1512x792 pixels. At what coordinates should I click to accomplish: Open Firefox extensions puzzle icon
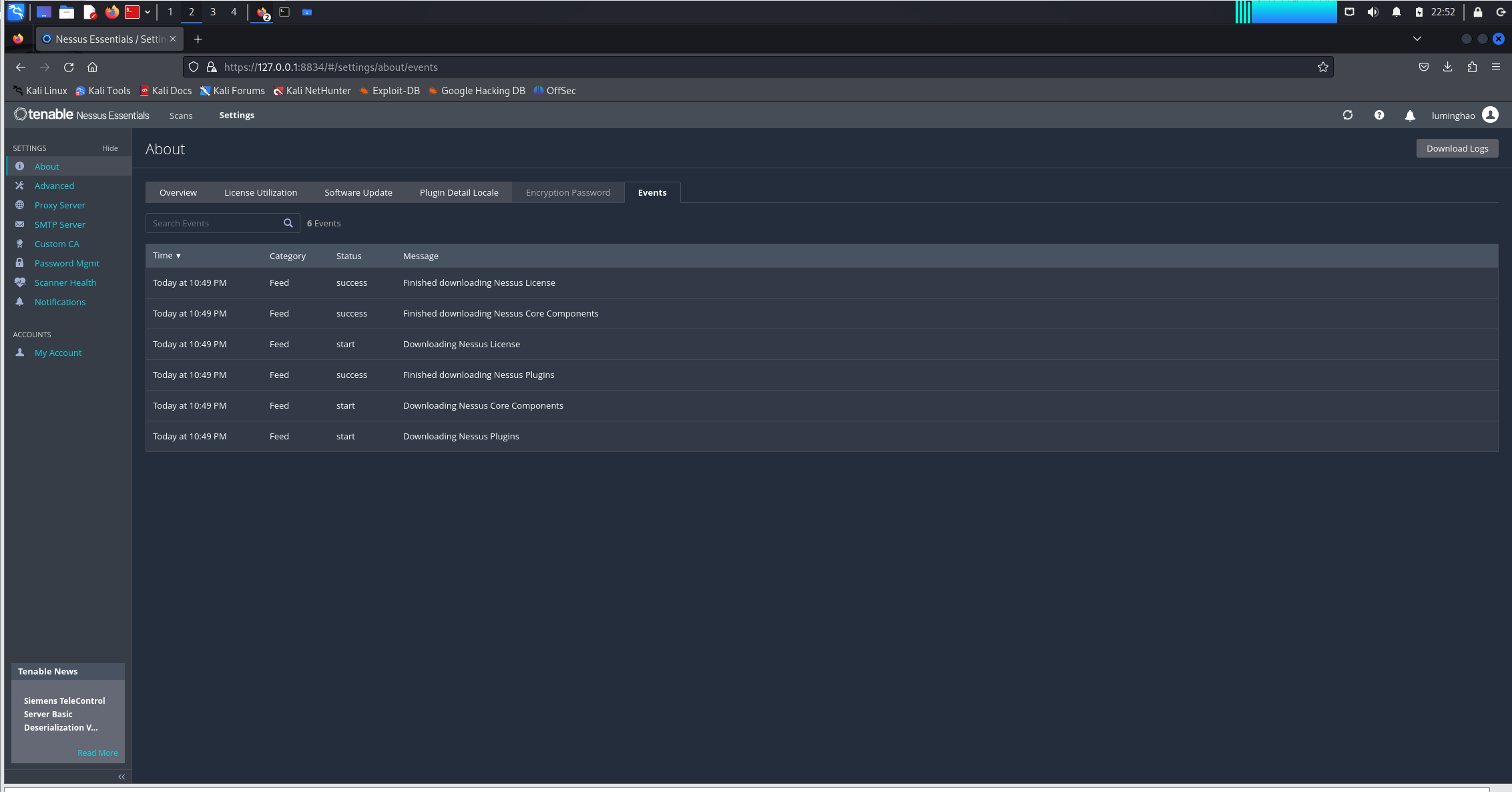(x=1471, y=67)
